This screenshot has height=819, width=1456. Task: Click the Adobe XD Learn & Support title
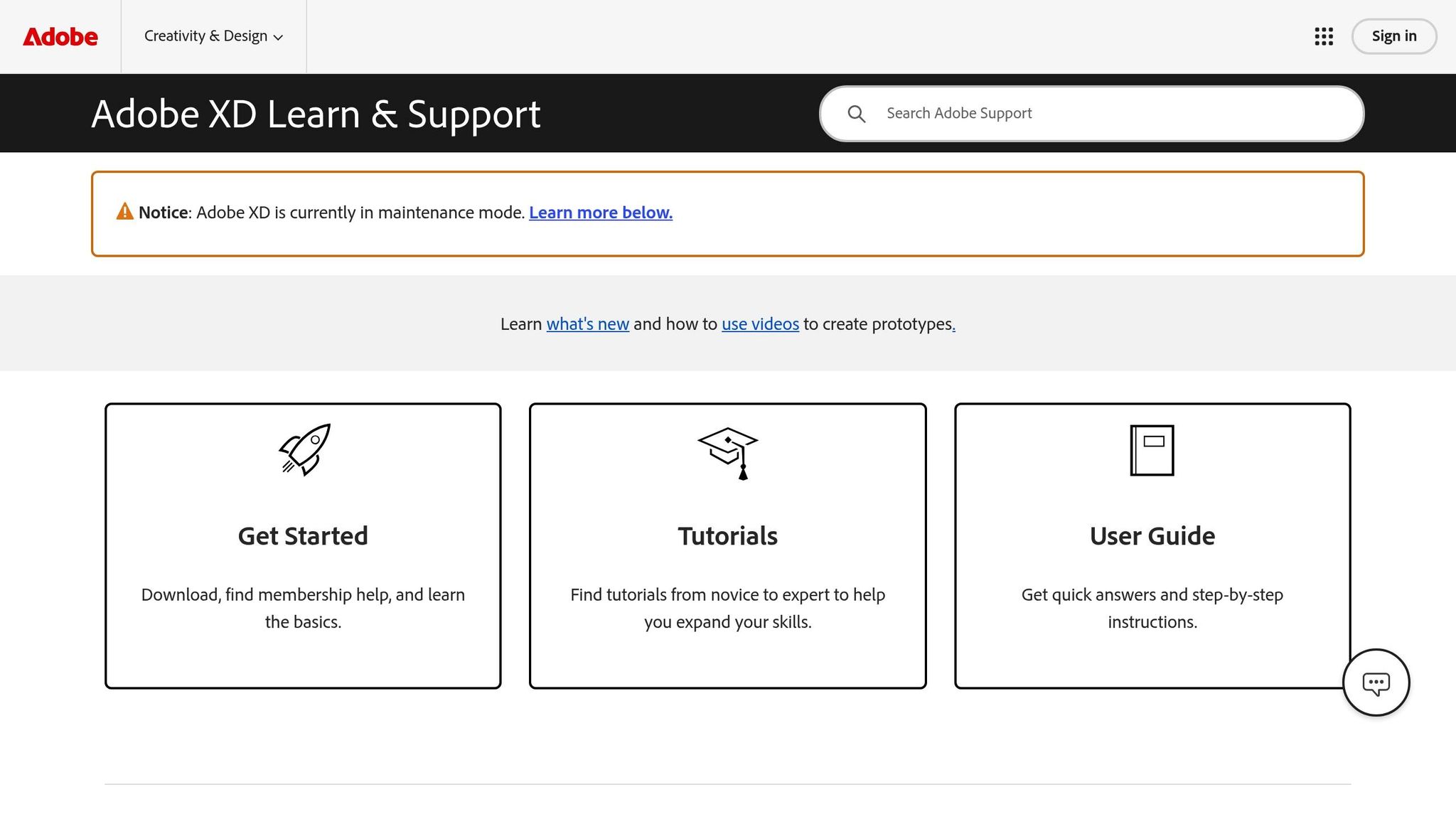tap(316, 114)
